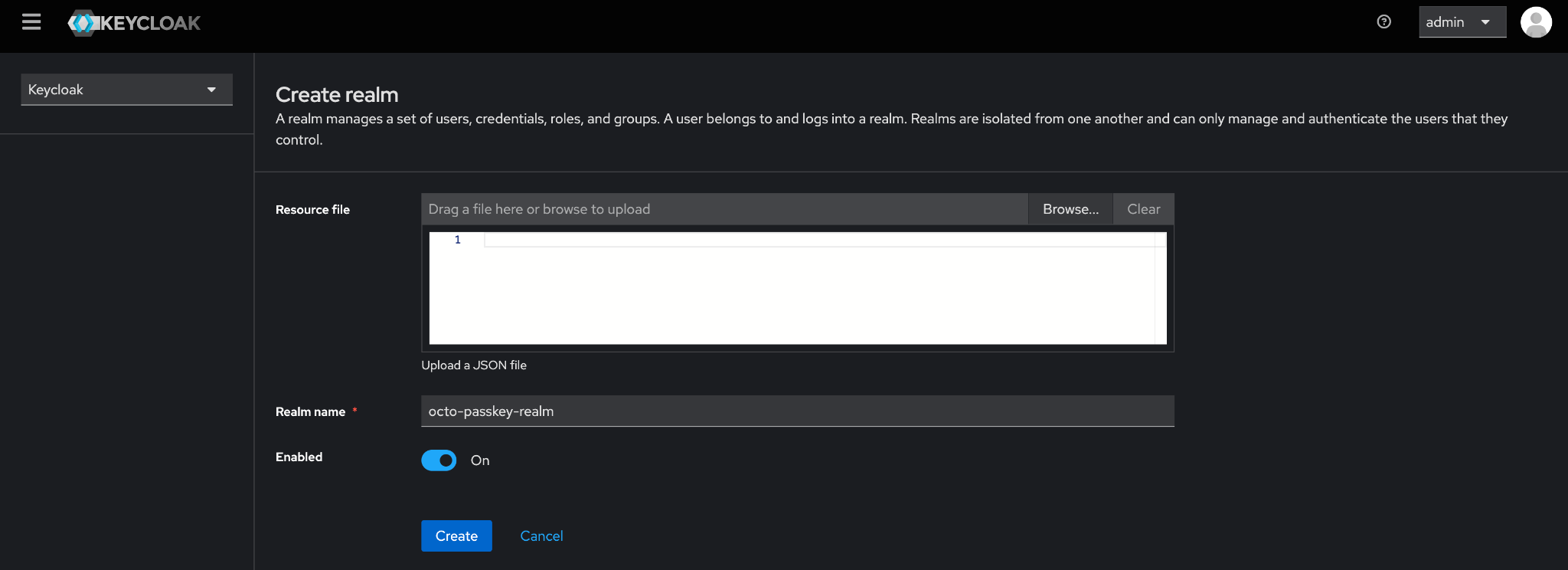This screenshot has width=1568, height=570.
Task: Disable the Enabled switch
Action: click(x=439, y=460)
